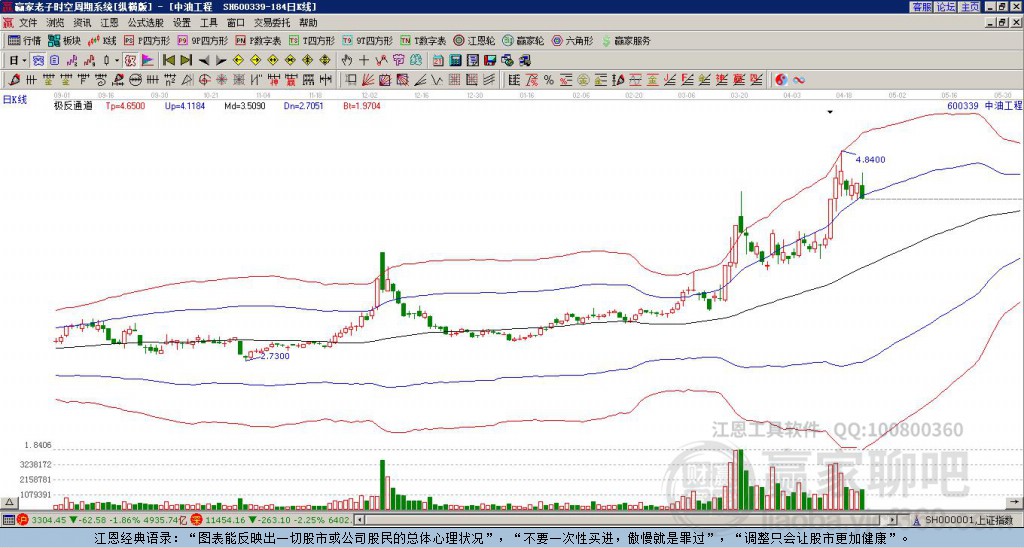Click the red pencil drawing icon

point(14,80)
